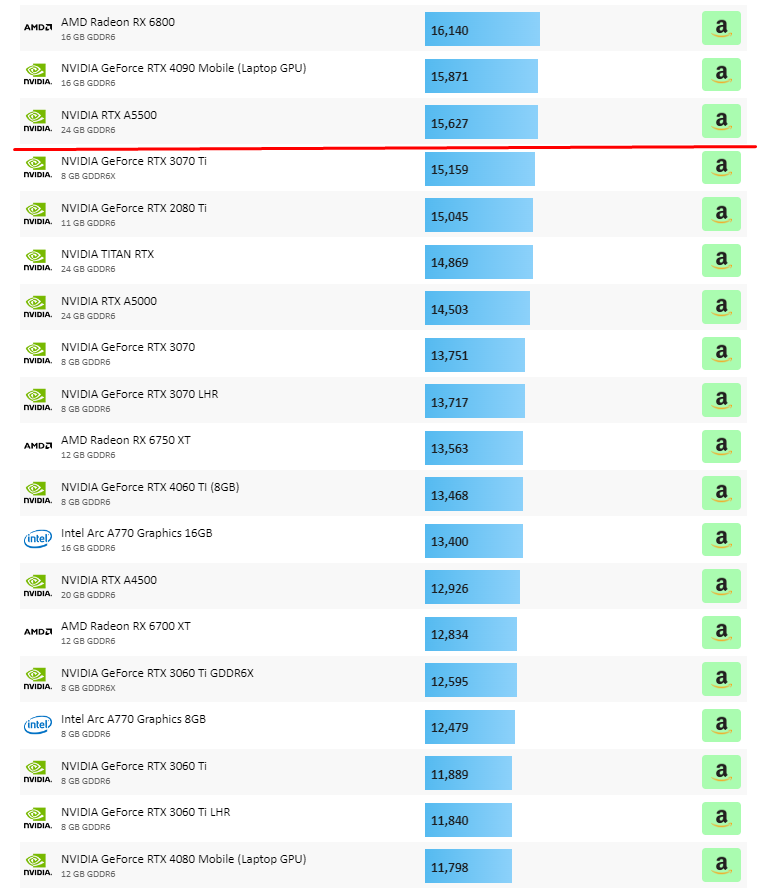Click Amazon icon for Intel Arc A770 16GB
The image size is (770, 888).
pyautogui.click(x=721, y=540)
